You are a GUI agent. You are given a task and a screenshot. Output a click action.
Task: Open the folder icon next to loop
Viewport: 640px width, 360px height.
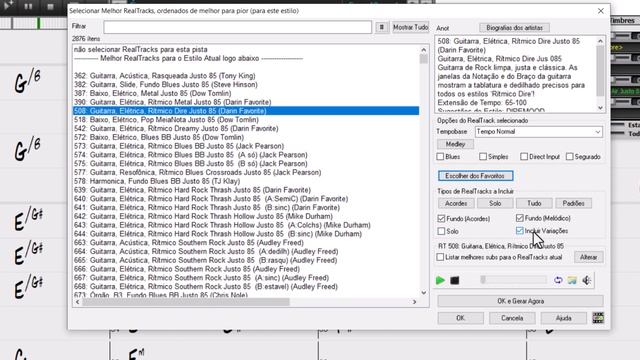coord(572,280)
